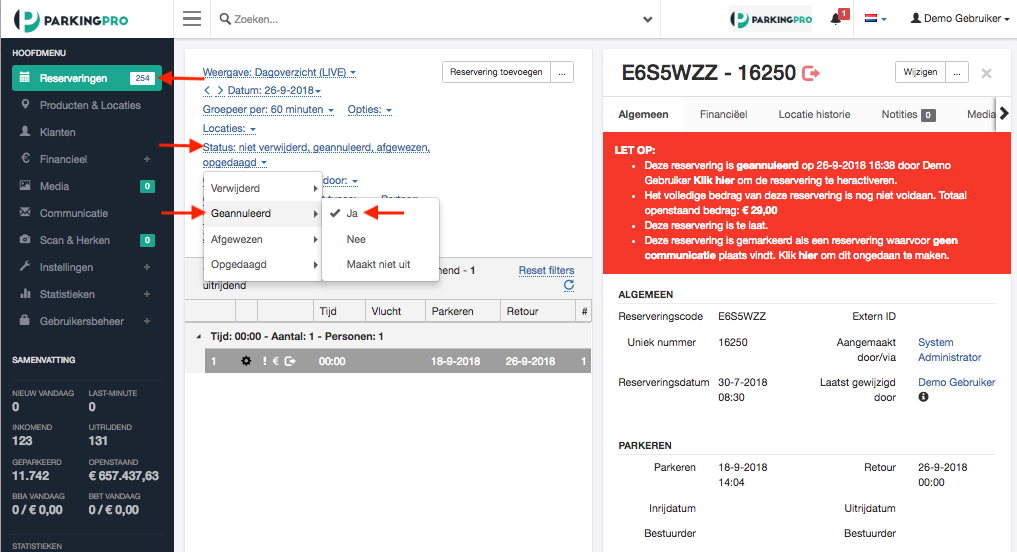The width and height of the screenshot is (1017, 552).
Task: Expand Statistieken with the plus icon
Action: click(x=147, y=294)
